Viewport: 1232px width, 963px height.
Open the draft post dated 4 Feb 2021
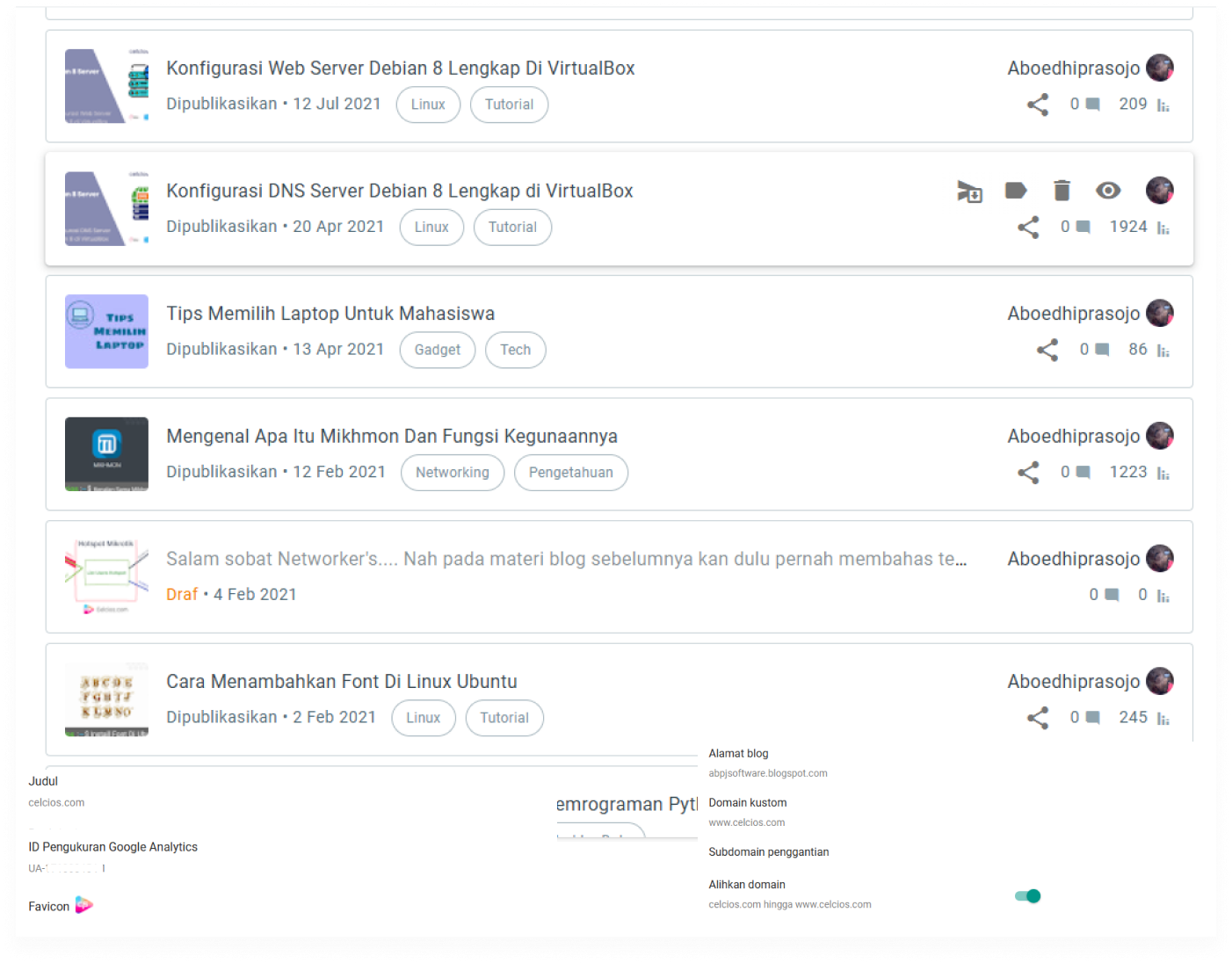click(566, 559)
